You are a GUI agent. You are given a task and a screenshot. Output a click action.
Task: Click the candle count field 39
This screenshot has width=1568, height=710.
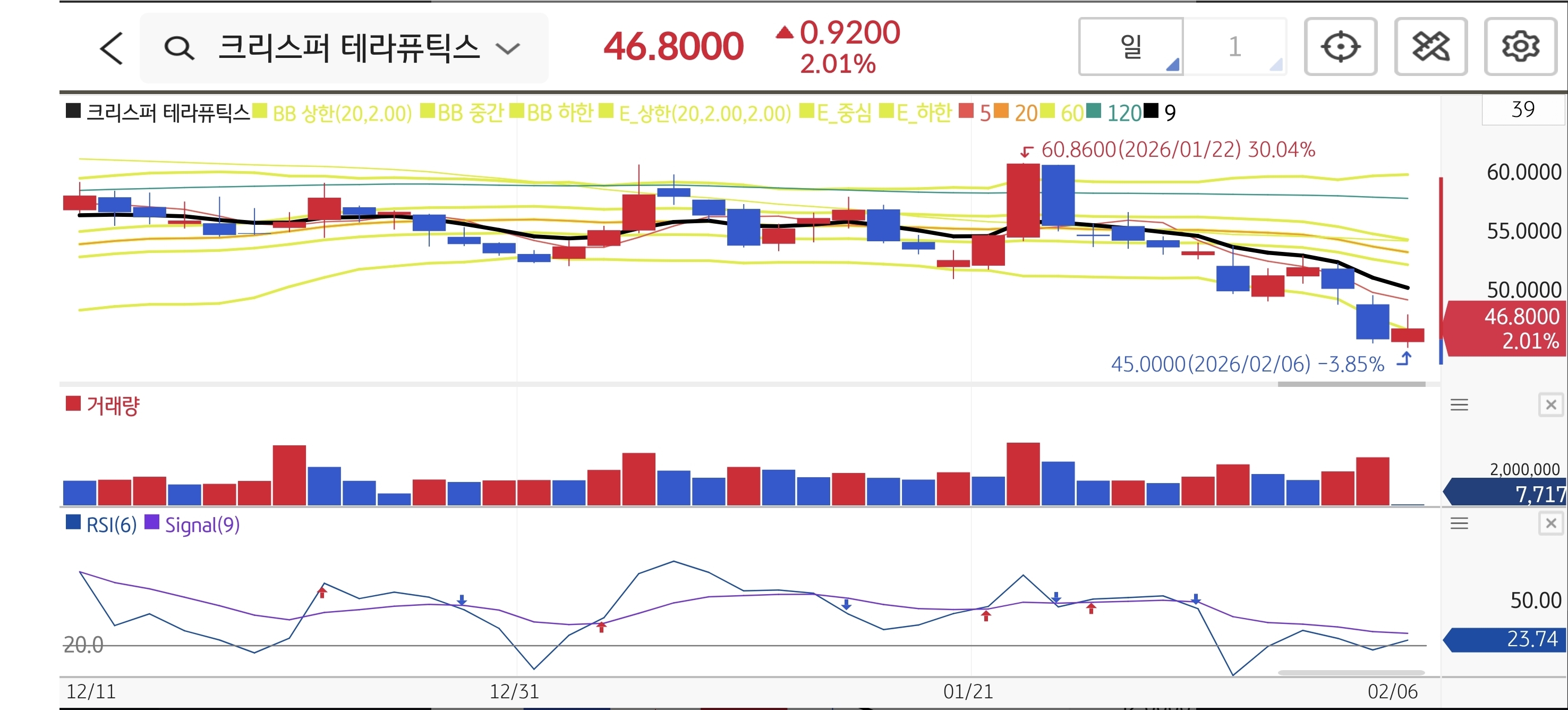(1522, 110)
